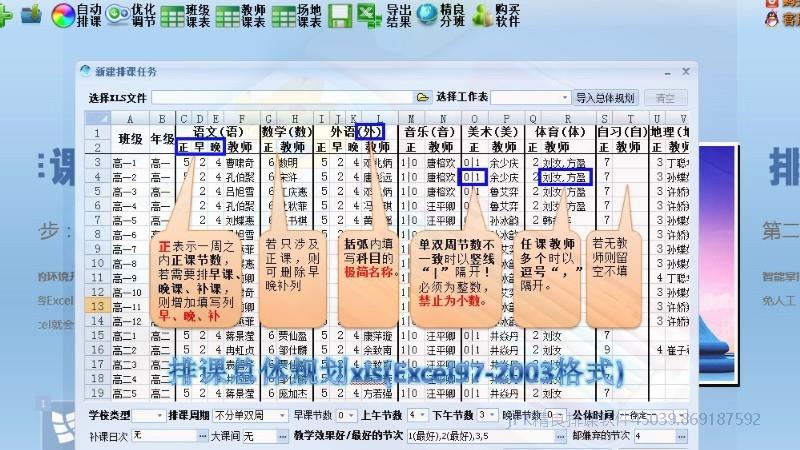The width and height of the screenshot is (800, 450).
Task: Open the 选择工作表 dropdown
Action: [564, 97]
